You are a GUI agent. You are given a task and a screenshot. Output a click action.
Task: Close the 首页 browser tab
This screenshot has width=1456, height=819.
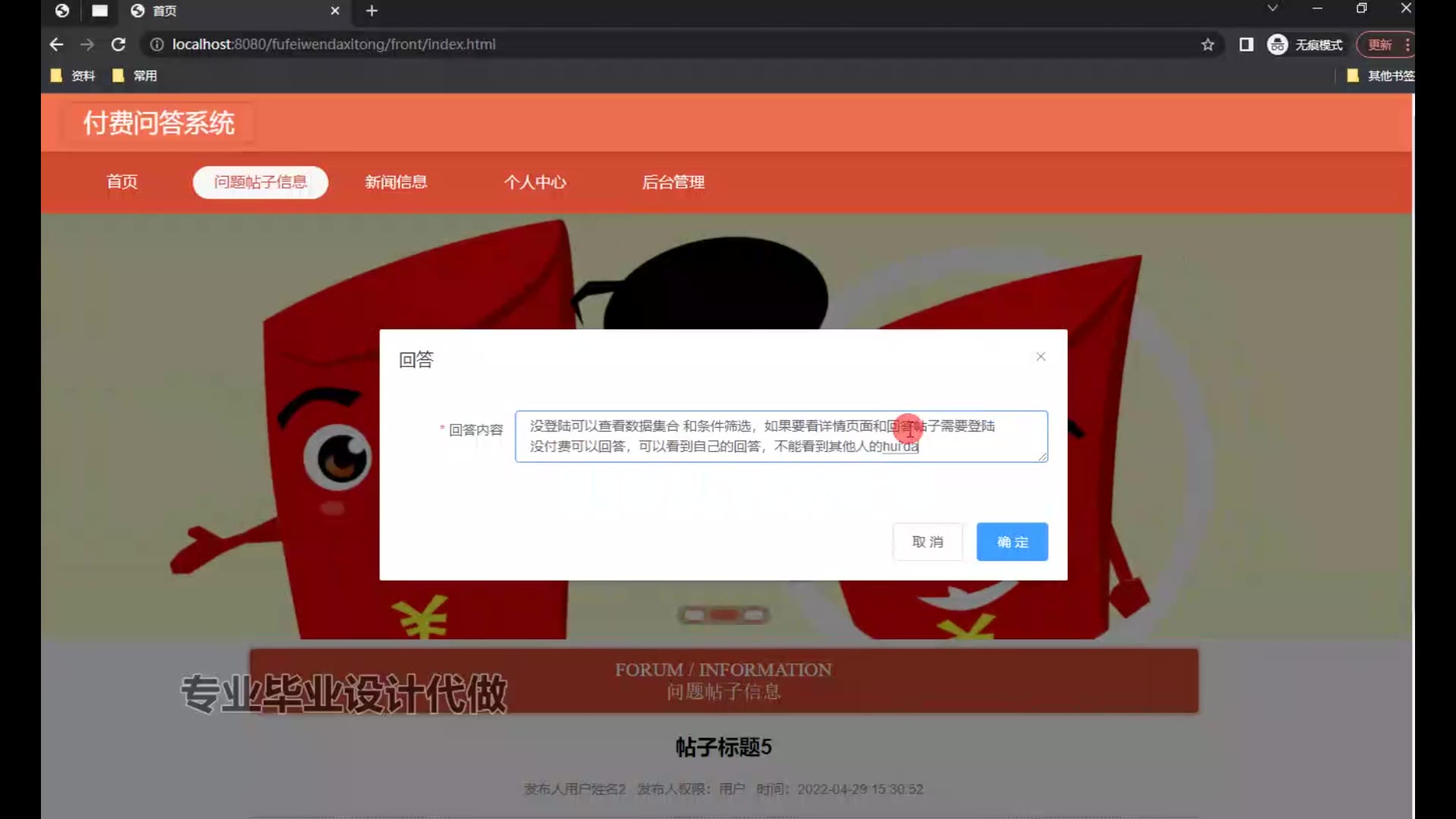[334, 11]
